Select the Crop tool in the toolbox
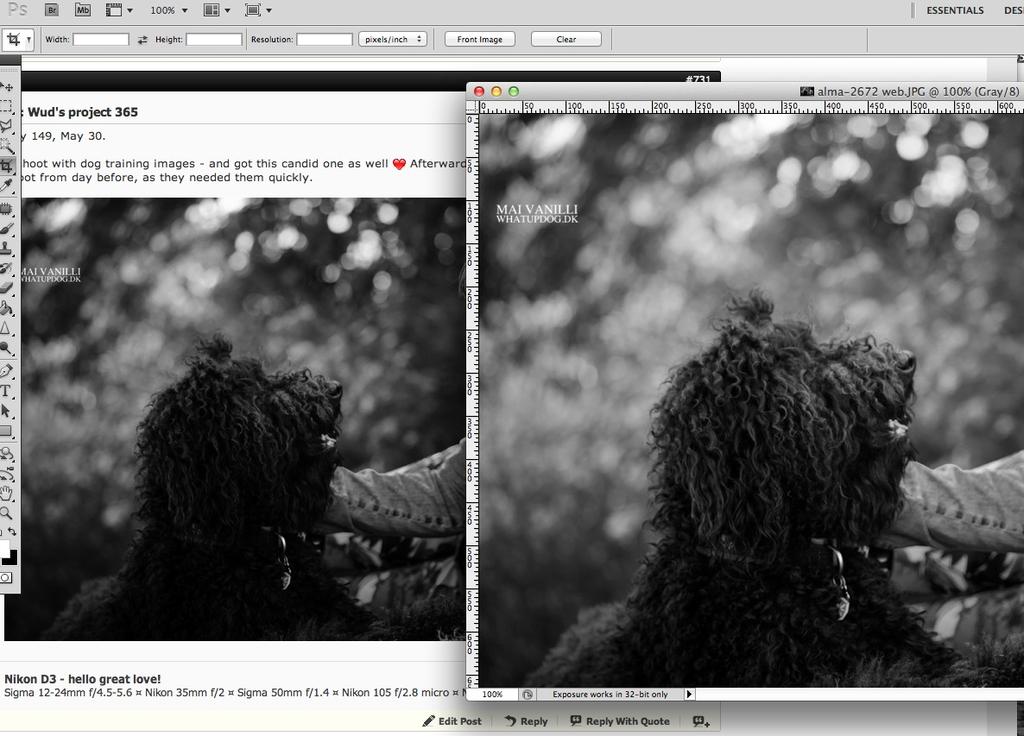1024x736 pixels. coord(7,166)
